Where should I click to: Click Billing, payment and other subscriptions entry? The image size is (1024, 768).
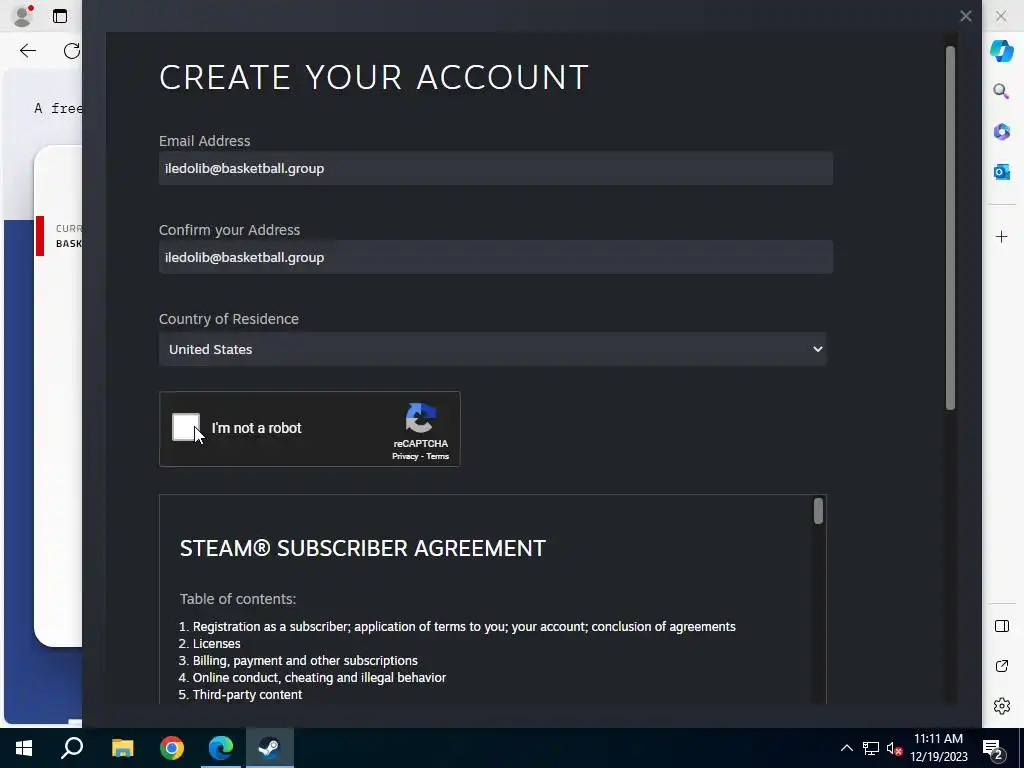point(305,660)
